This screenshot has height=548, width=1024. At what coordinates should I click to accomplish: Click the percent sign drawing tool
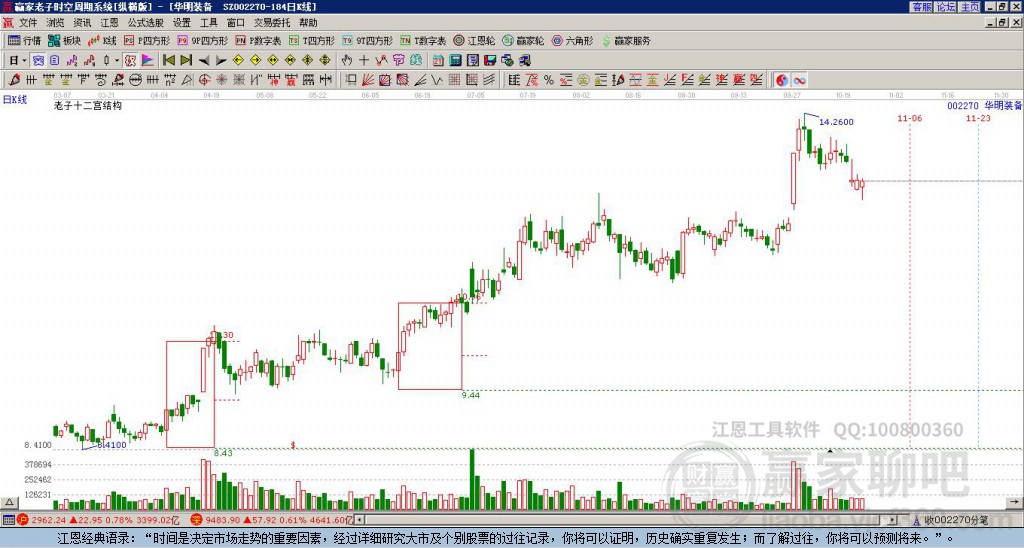tap(549, 80)
